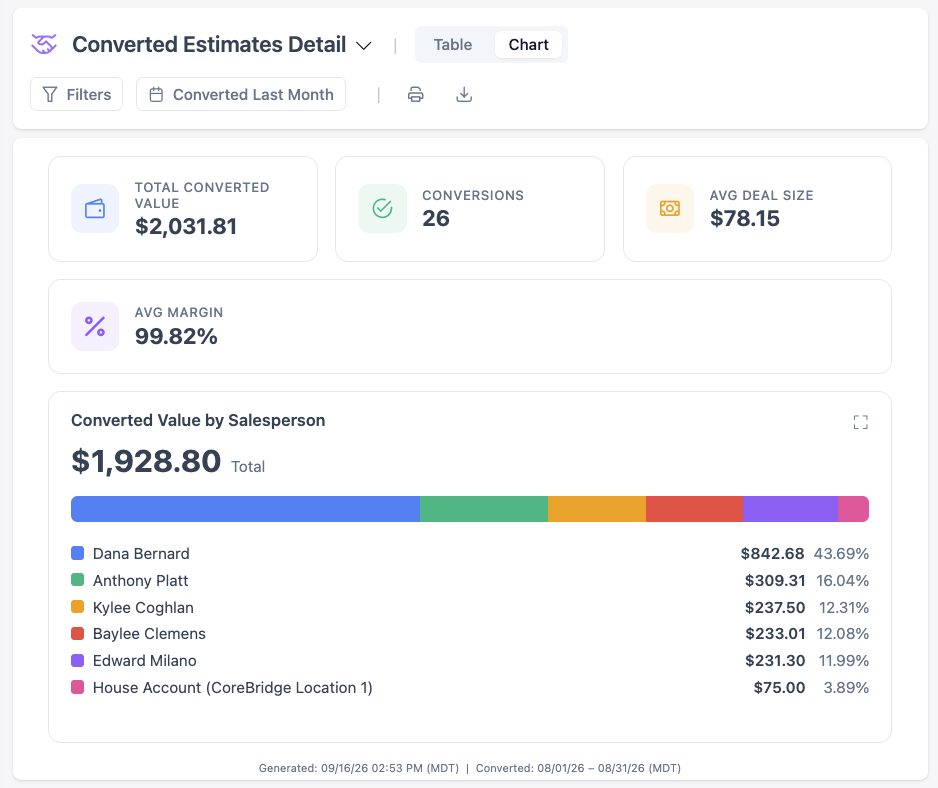
Task: Select the Baylee Clemens legend name
Action: (x=149, y=634)
